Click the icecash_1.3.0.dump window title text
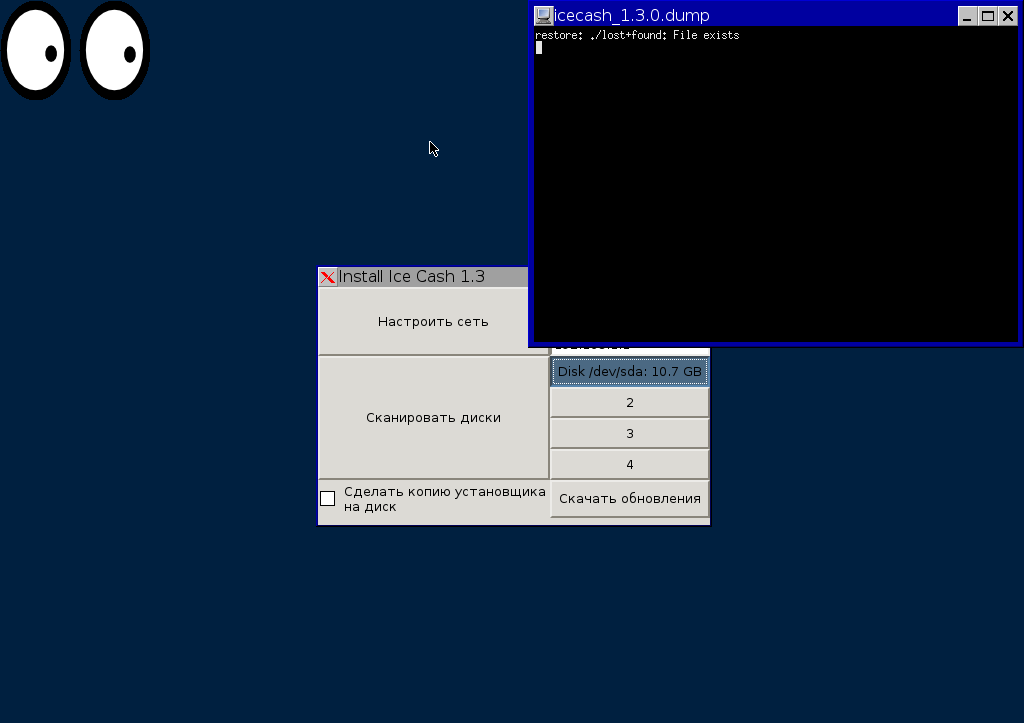 [x=632, y=16]
